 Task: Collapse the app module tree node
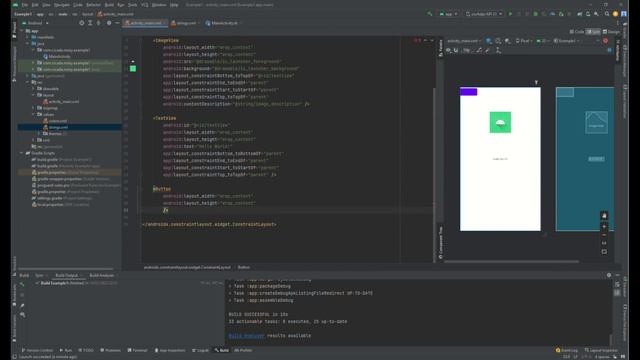(x=22, y=31)
